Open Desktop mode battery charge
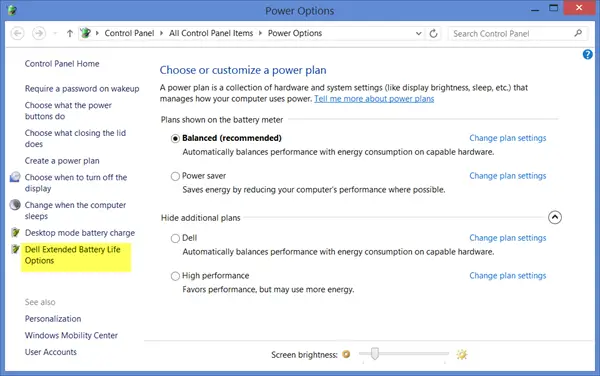This screenshot has height=376, width=600. [80, 233]
